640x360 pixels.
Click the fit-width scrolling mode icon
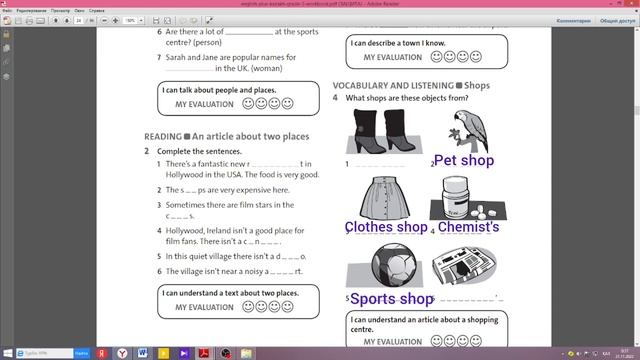pos(156,20)
